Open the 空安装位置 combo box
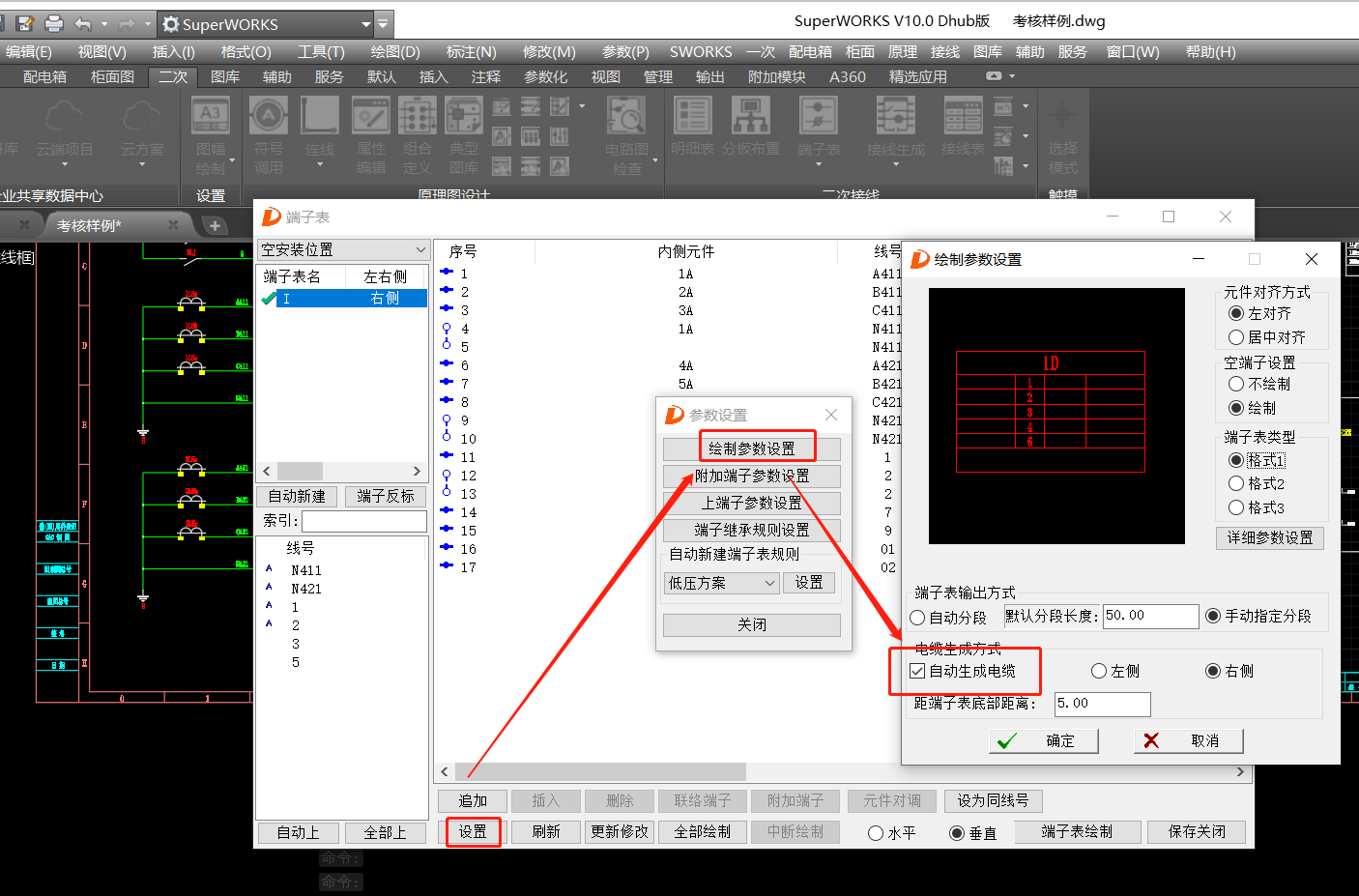 click(x=343, y=249)
